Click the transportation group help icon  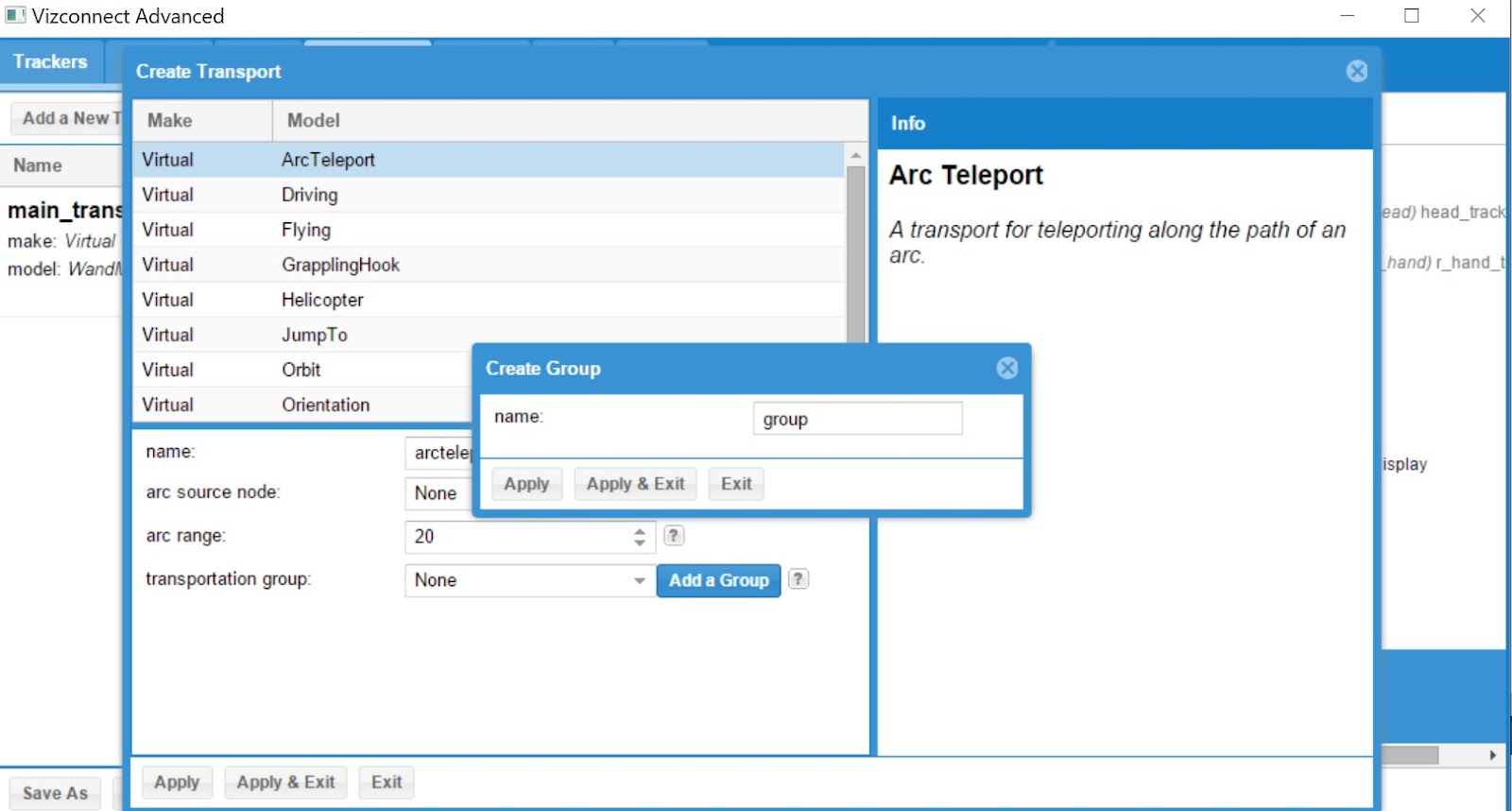799,578
